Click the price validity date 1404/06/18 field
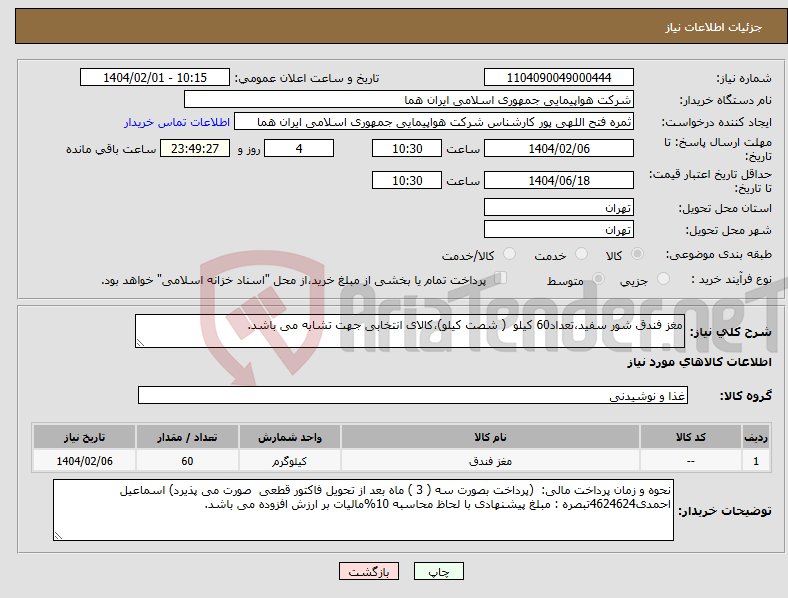This screenshot has width=788, height=598. click(559, 180)
